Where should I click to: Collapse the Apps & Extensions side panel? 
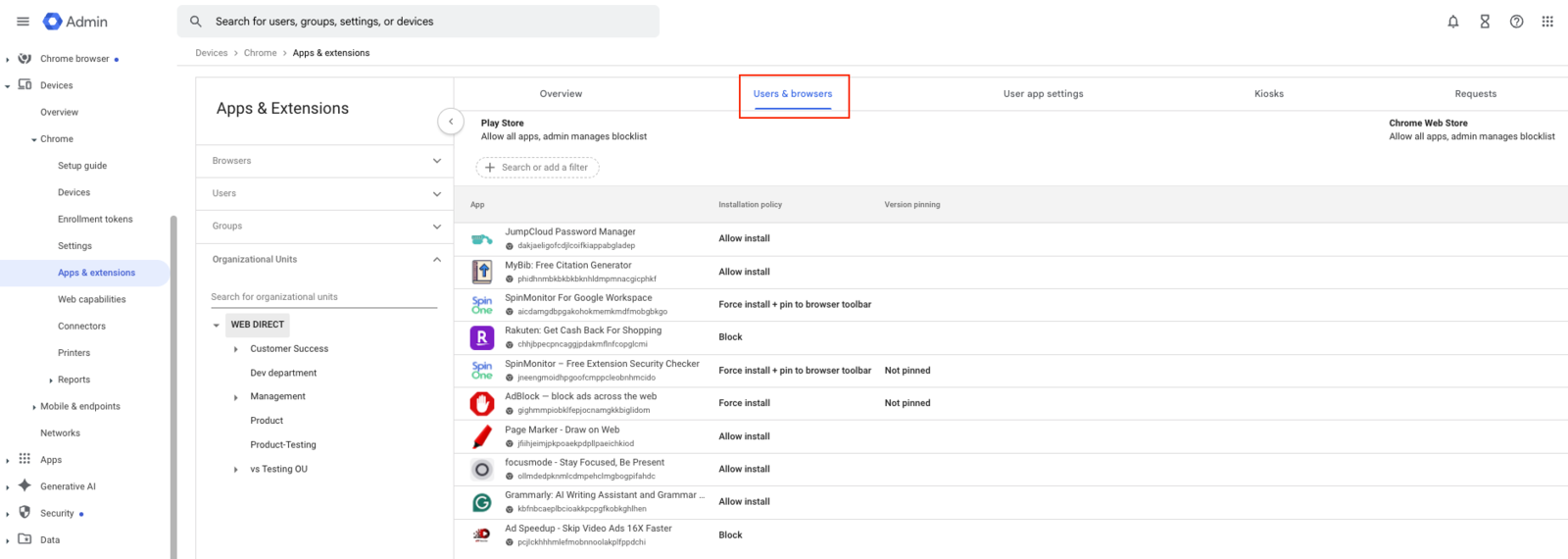[x=451, y=122]
